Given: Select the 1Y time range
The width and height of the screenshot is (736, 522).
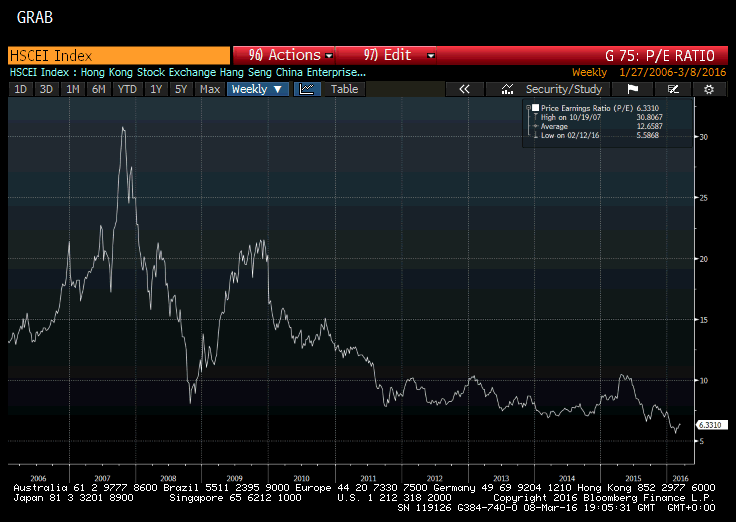Looking at the screenshot, I should [156, 89].
